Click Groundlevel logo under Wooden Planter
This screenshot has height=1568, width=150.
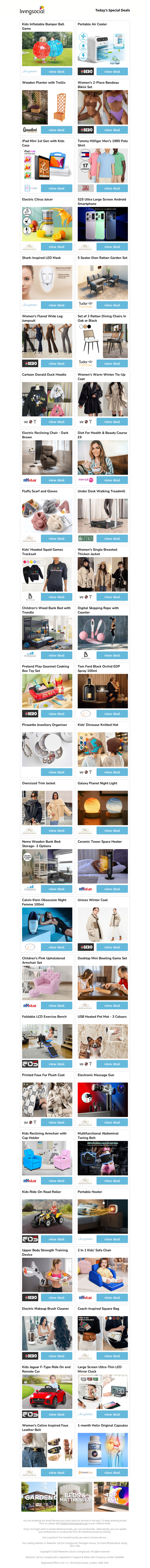30,130
